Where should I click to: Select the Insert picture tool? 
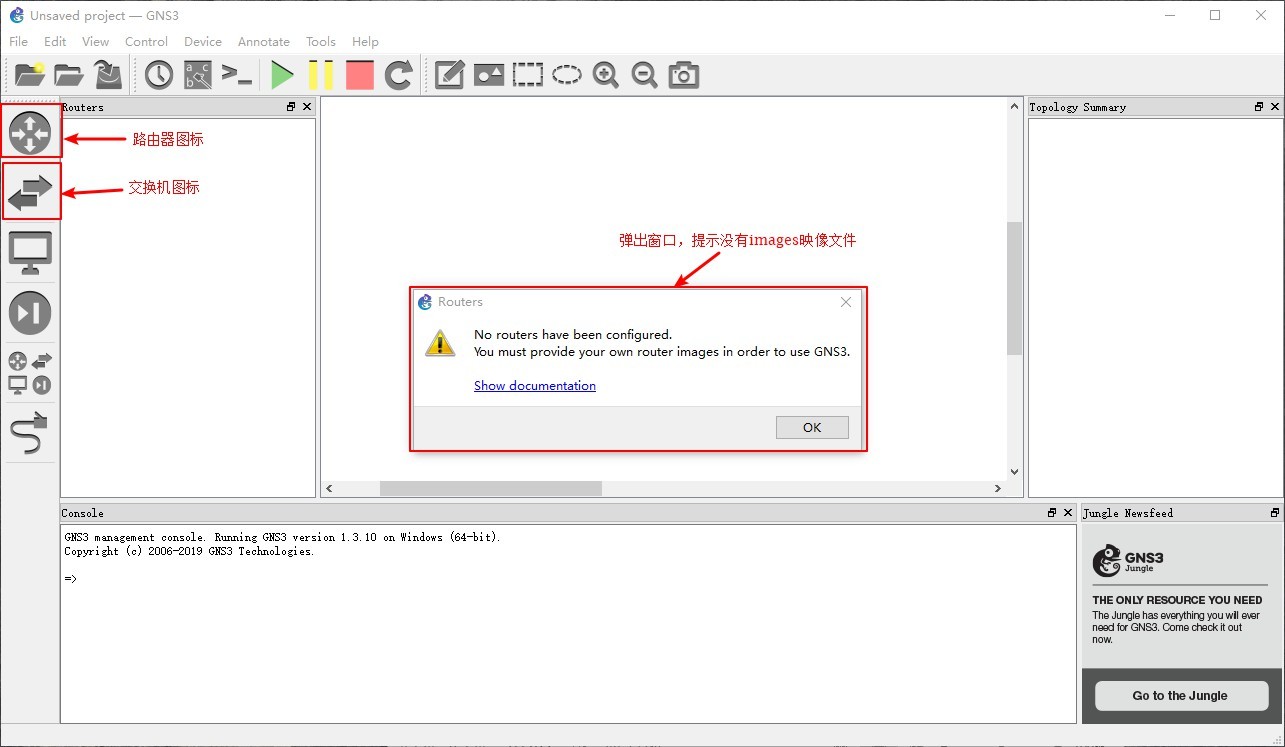[489, 75]
